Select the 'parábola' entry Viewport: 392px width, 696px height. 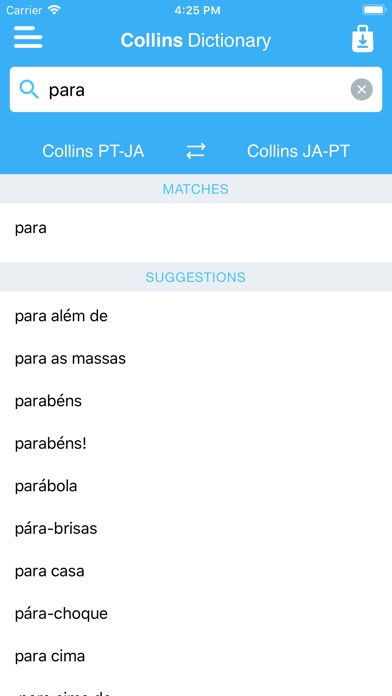[196, 486]
